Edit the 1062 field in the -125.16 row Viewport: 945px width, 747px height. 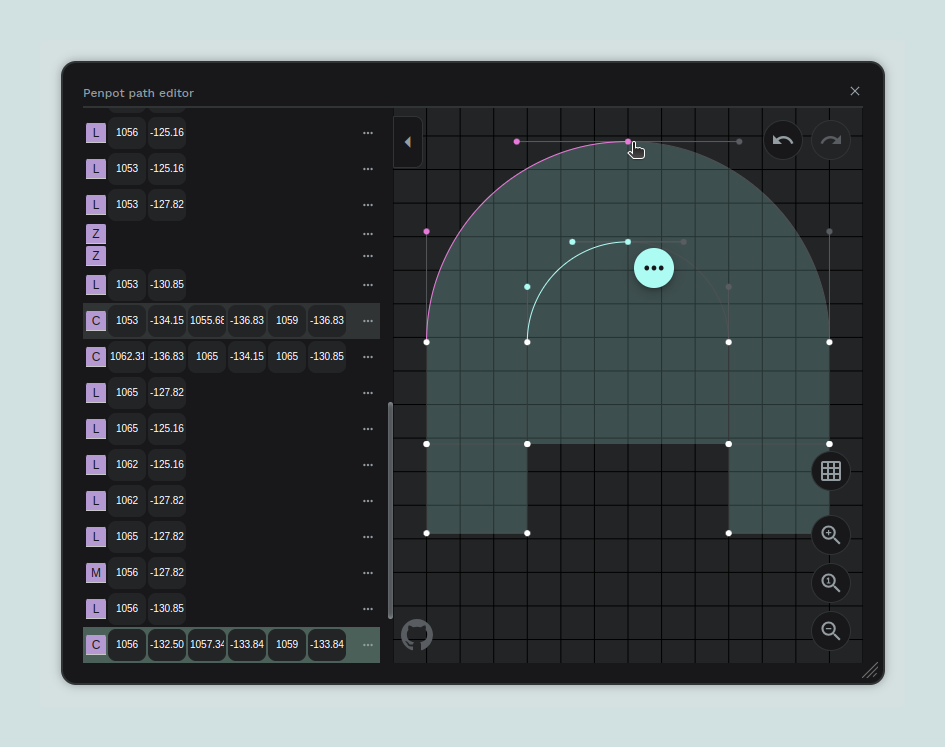click(127, 465)
